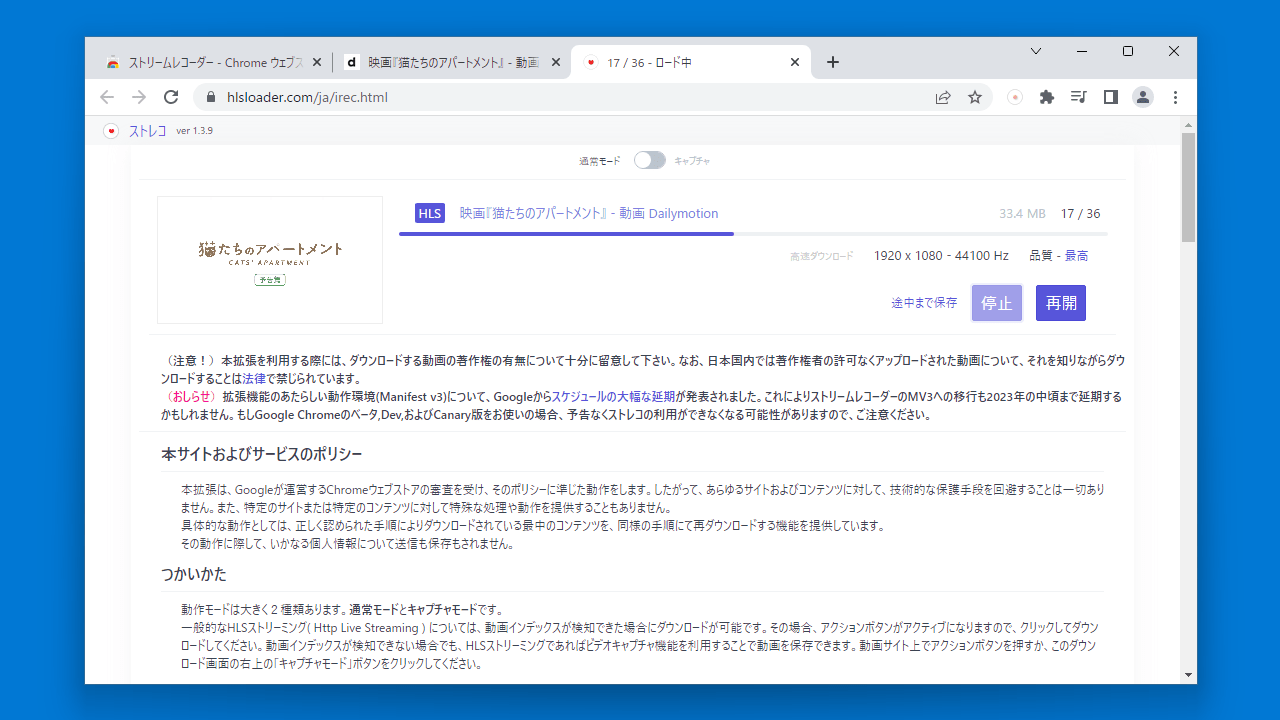Click the ver 1.3.9 version text
This screenshot has height=720, width=1280.
tap(194, 131)
